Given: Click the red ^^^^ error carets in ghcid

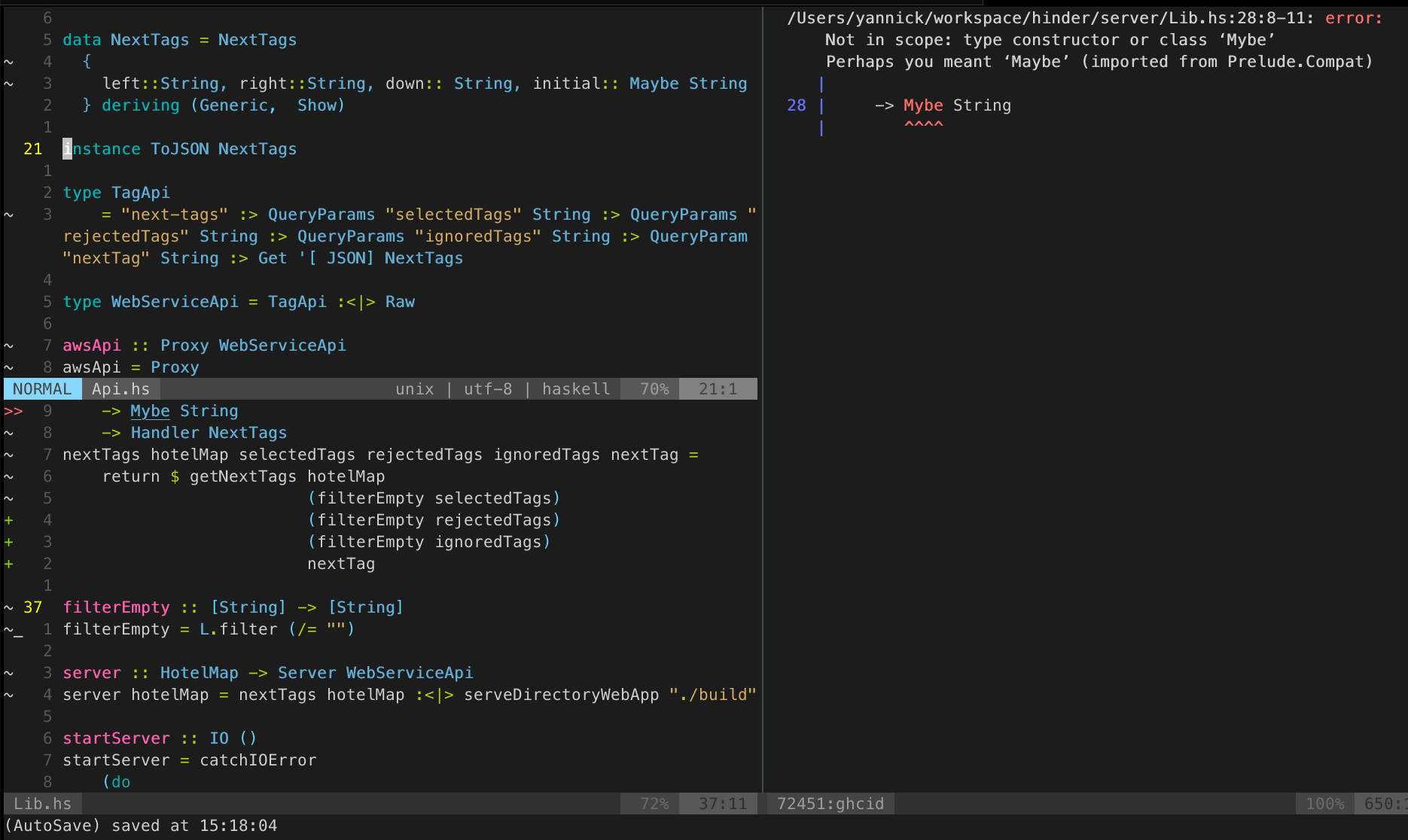Looking at the screenshot, I should click(x=923, y=125).
